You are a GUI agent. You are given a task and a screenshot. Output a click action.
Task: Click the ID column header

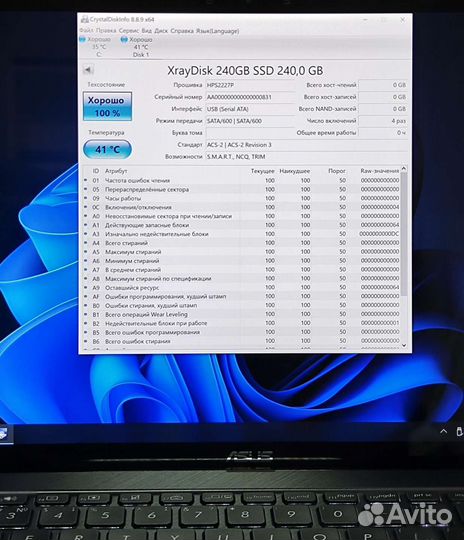point(96,171)
